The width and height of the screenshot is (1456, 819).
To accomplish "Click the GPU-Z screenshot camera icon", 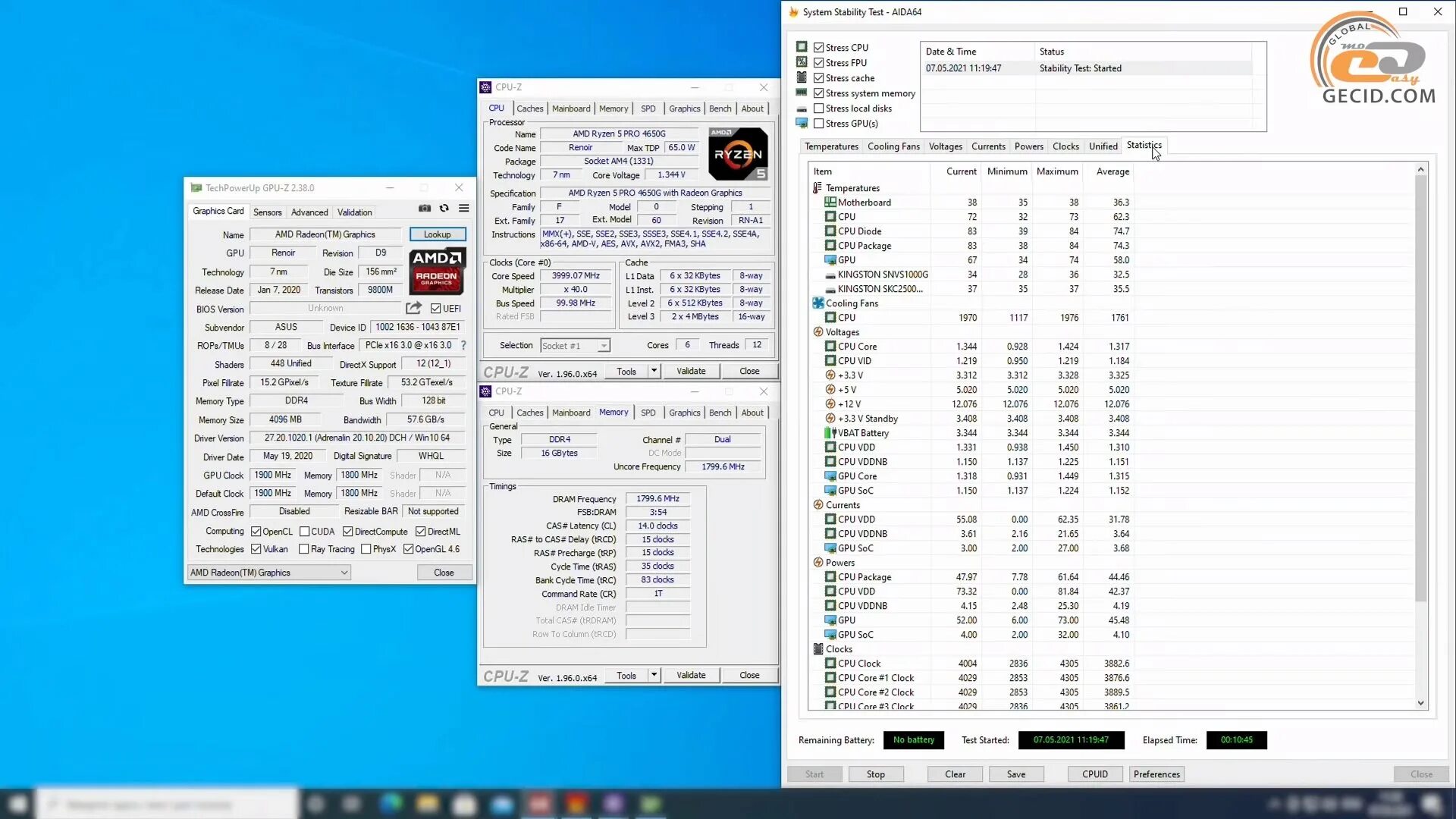I will (x=425, y=209).
